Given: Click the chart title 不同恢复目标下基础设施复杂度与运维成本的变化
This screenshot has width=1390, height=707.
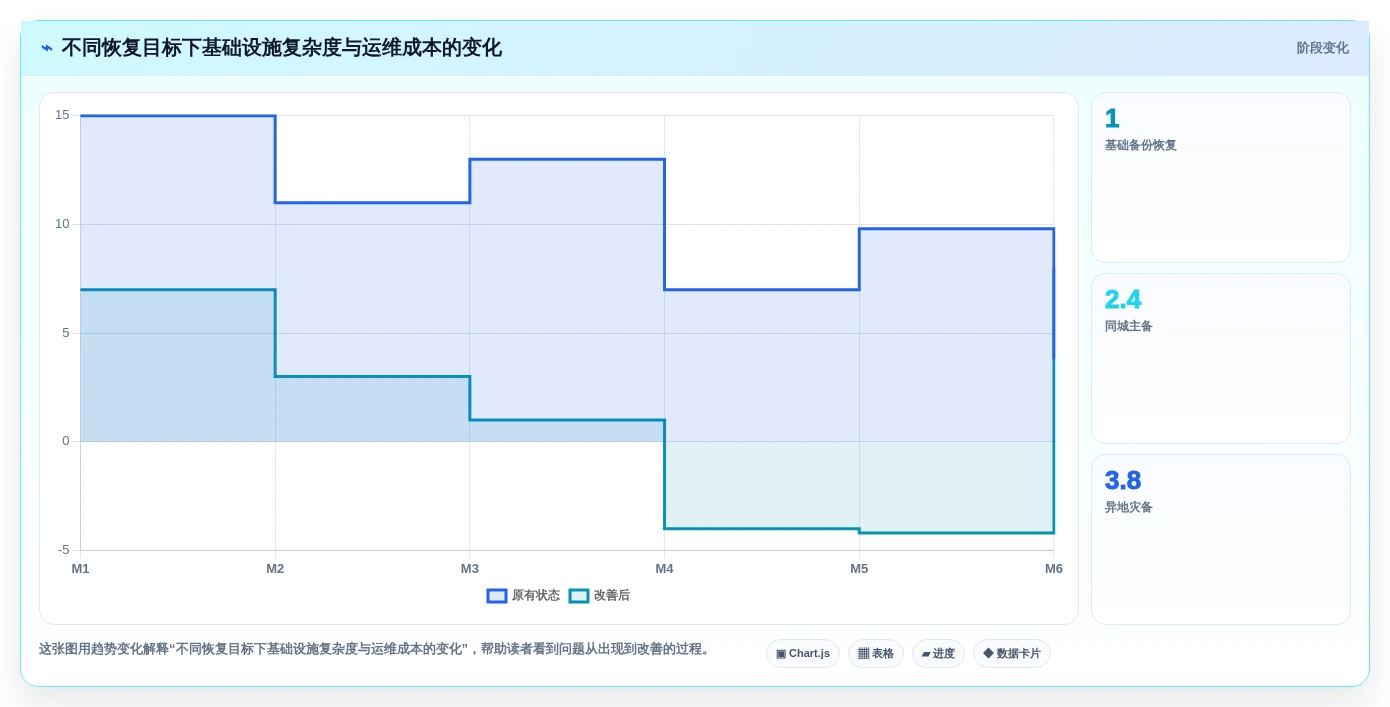Looking at the screenshot, I should coord(282,48).
